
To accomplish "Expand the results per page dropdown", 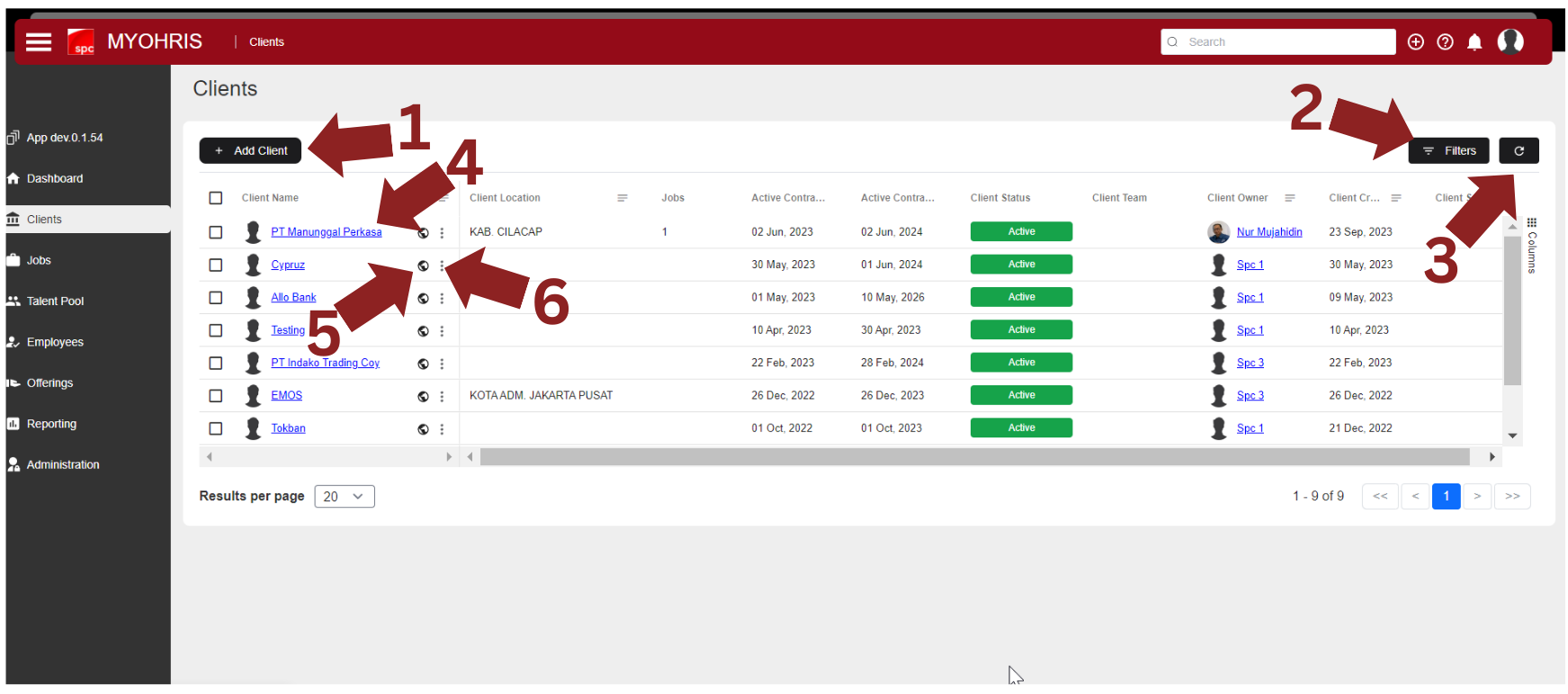I will point(345,497).
